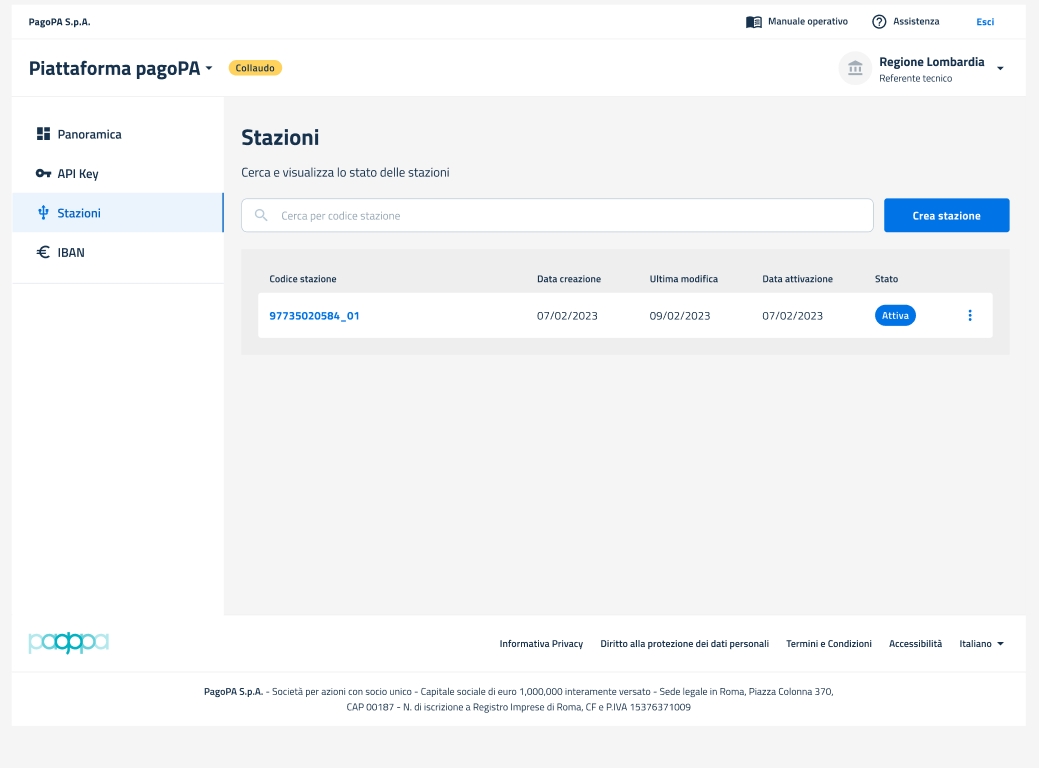This screenshot has height=768, width=1039.
Task: Open station 97735020584_01 link
Action: click(x=314, y=316)
